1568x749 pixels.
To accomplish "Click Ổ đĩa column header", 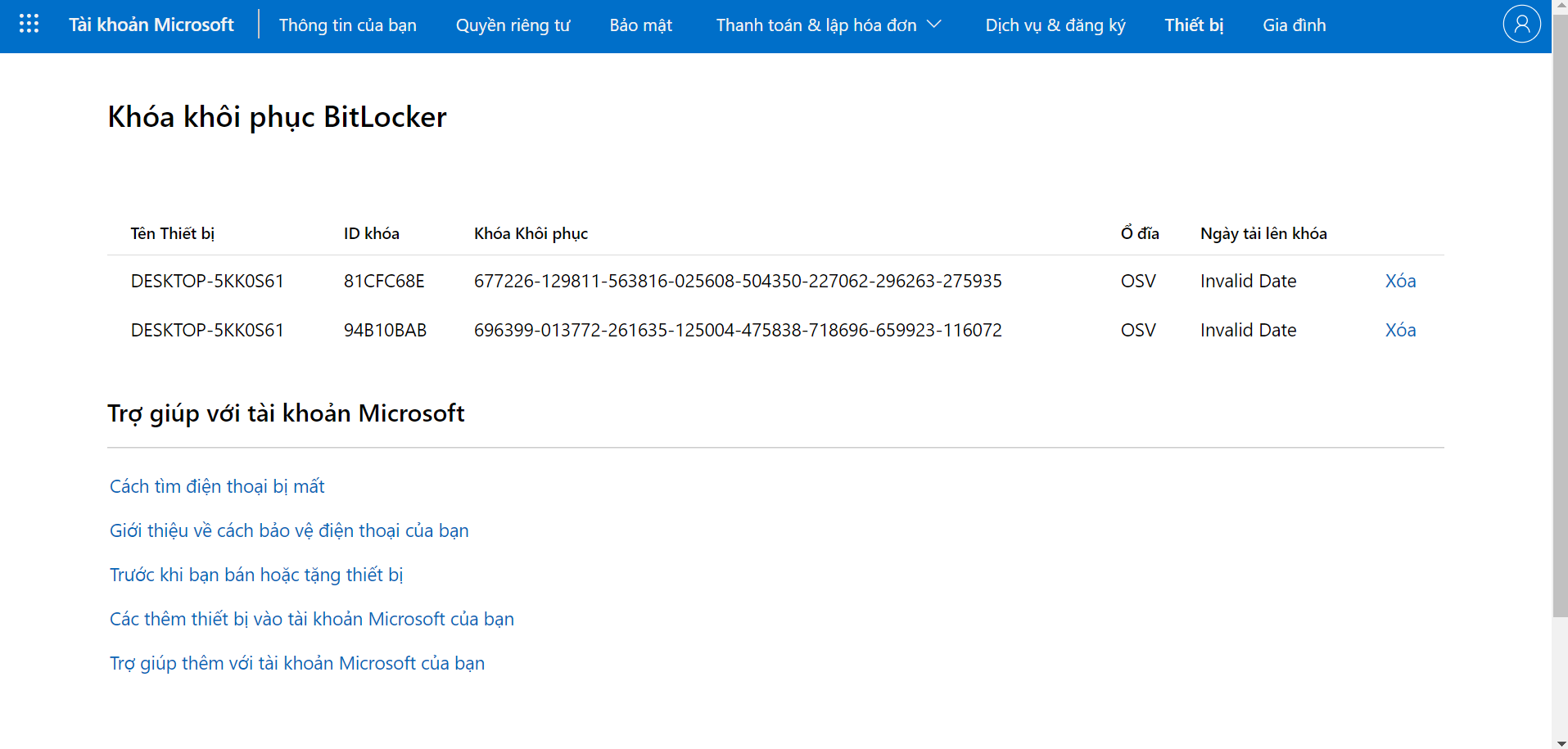I will coord(1140,233).
